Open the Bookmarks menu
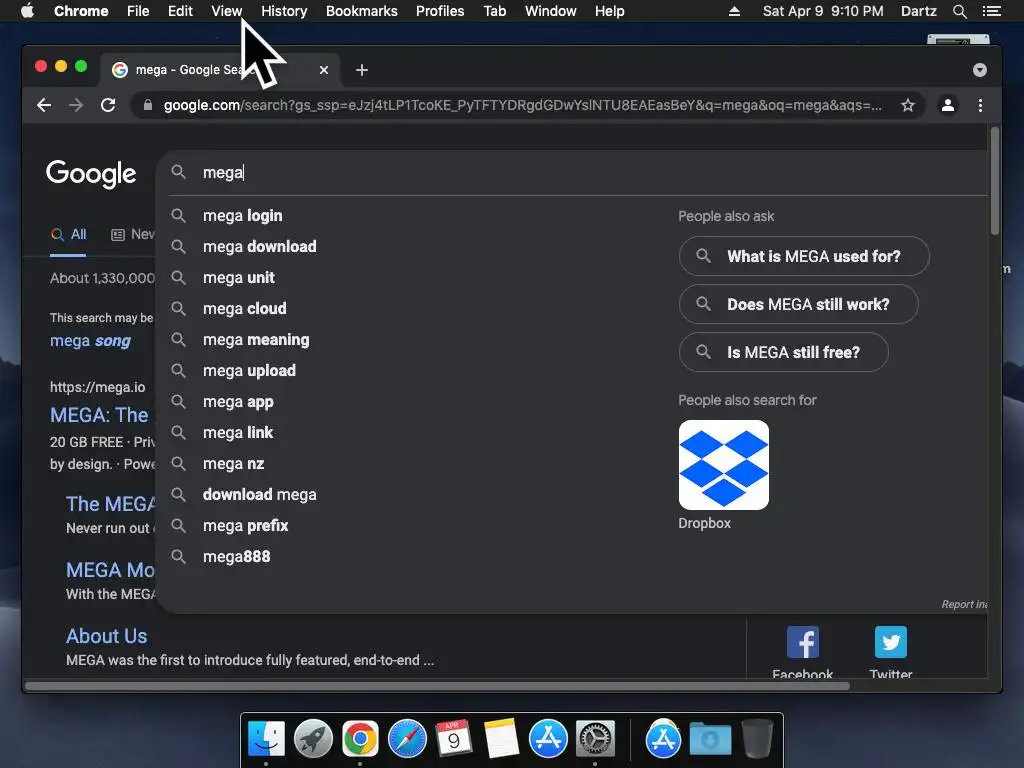 (x=362, y=11)
